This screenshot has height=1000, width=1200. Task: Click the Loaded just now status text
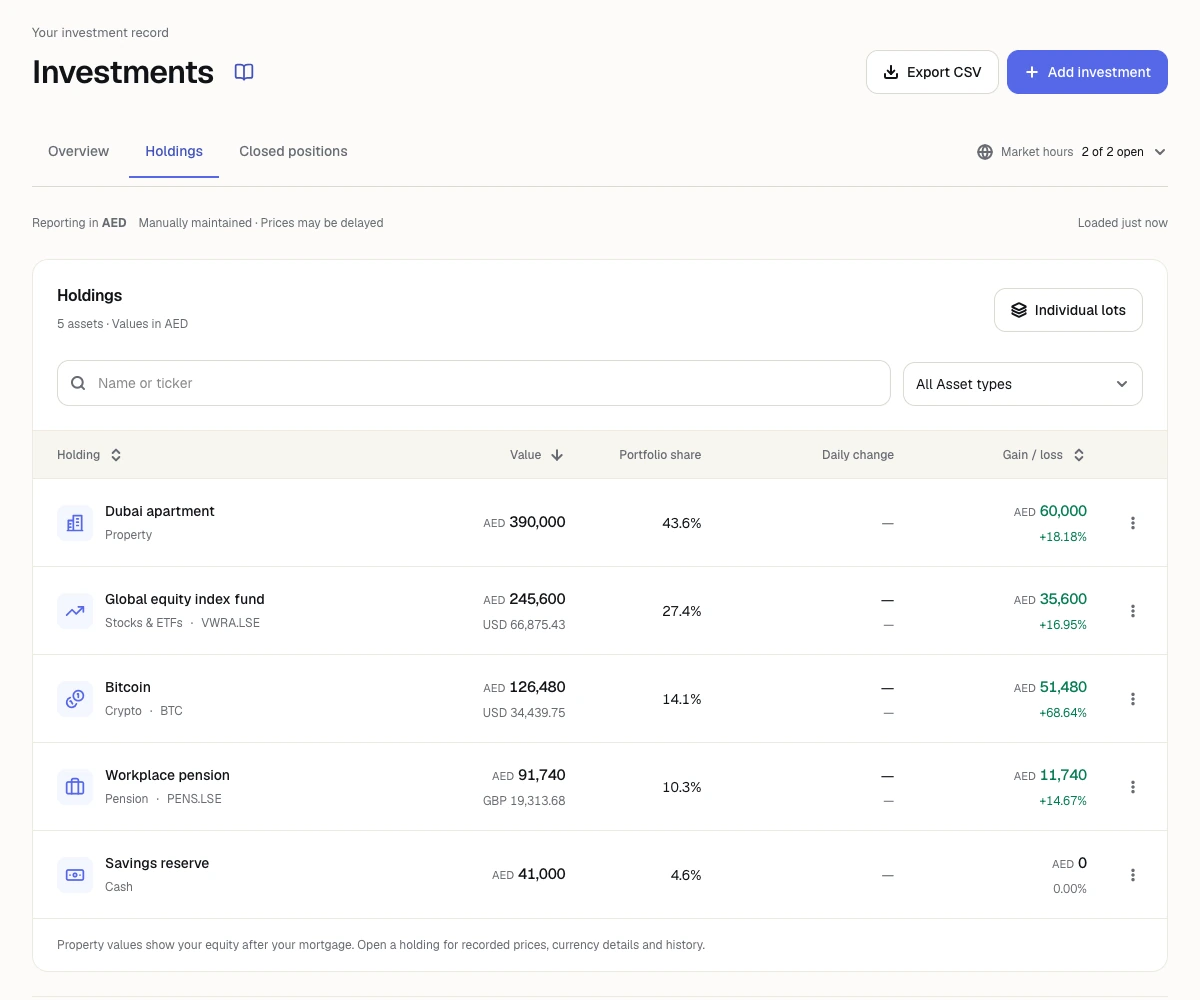(1123, 223)
